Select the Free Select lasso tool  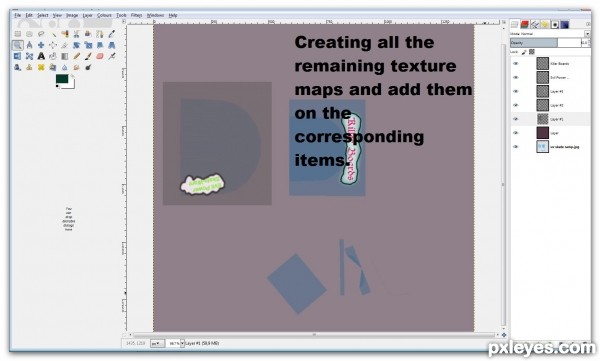click(41, 34)
